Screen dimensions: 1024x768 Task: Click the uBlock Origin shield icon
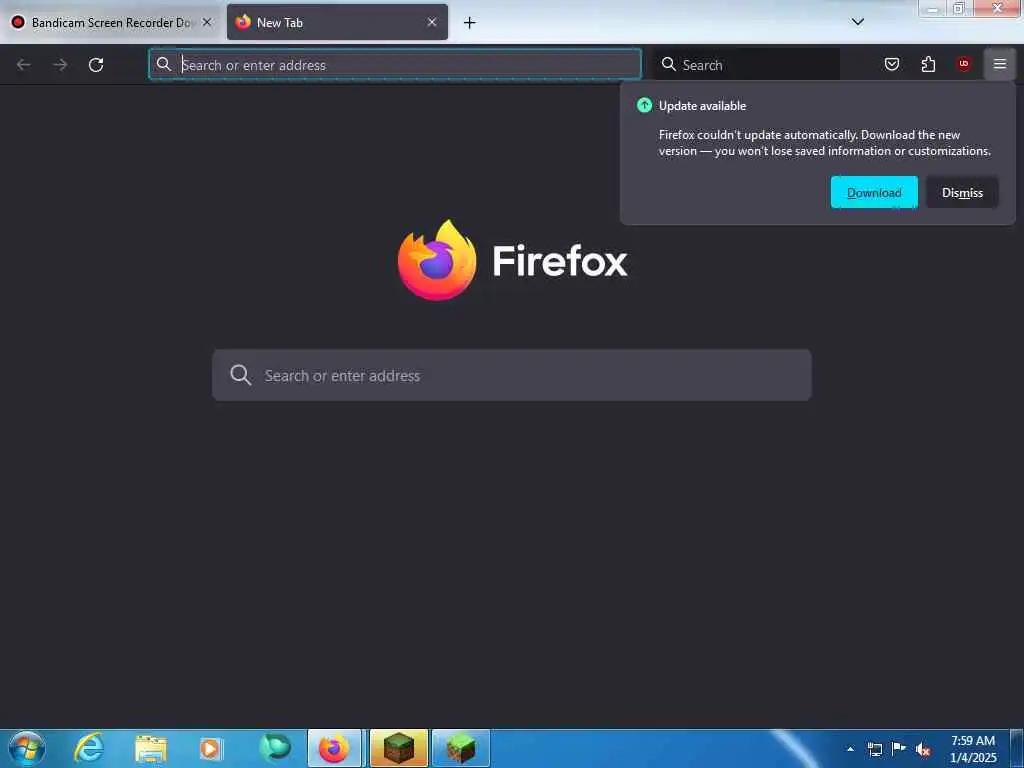pos(964,64)
